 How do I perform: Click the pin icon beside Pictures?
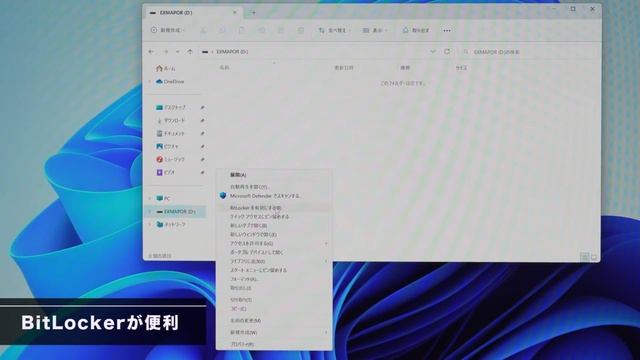[202, 147]
